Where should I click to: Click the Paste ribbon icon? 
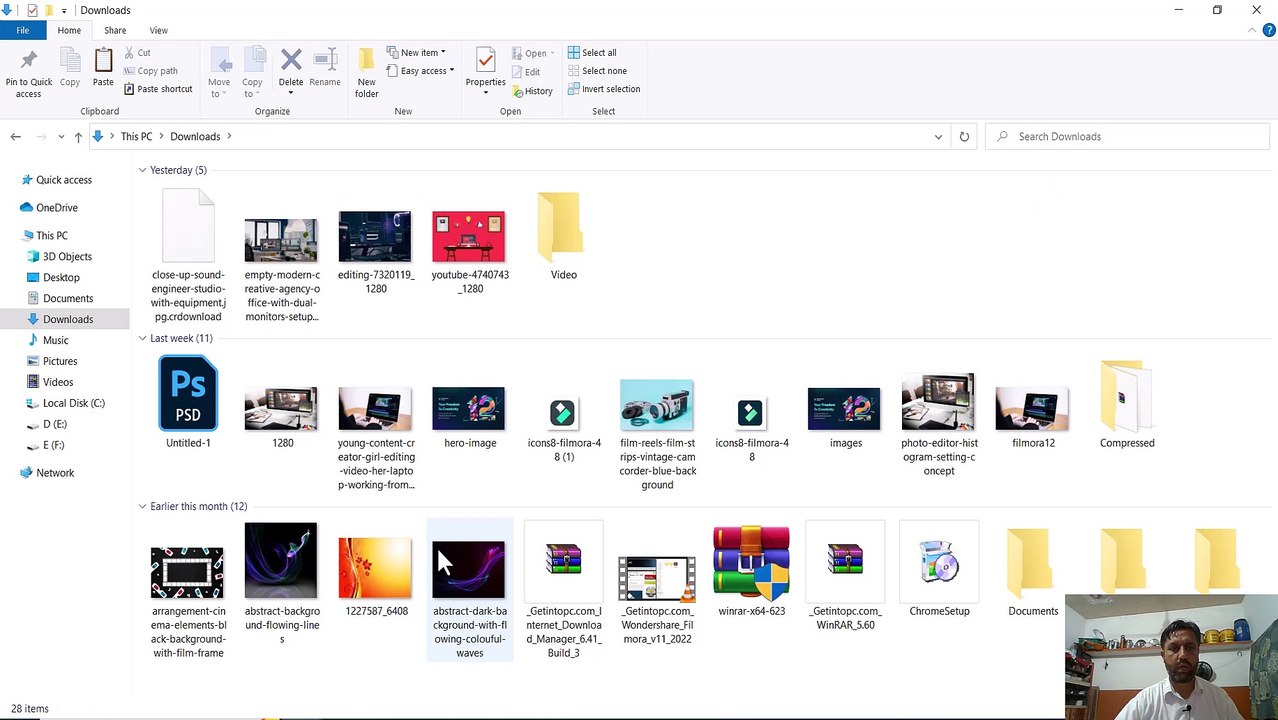pyautogui.click(x=103, y=69)
